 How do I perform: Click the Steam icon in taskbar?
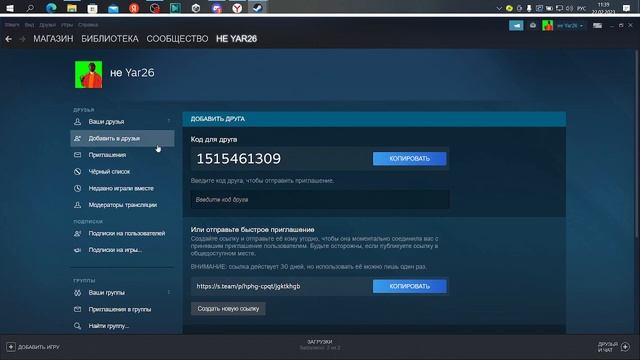tap(257, 8)
